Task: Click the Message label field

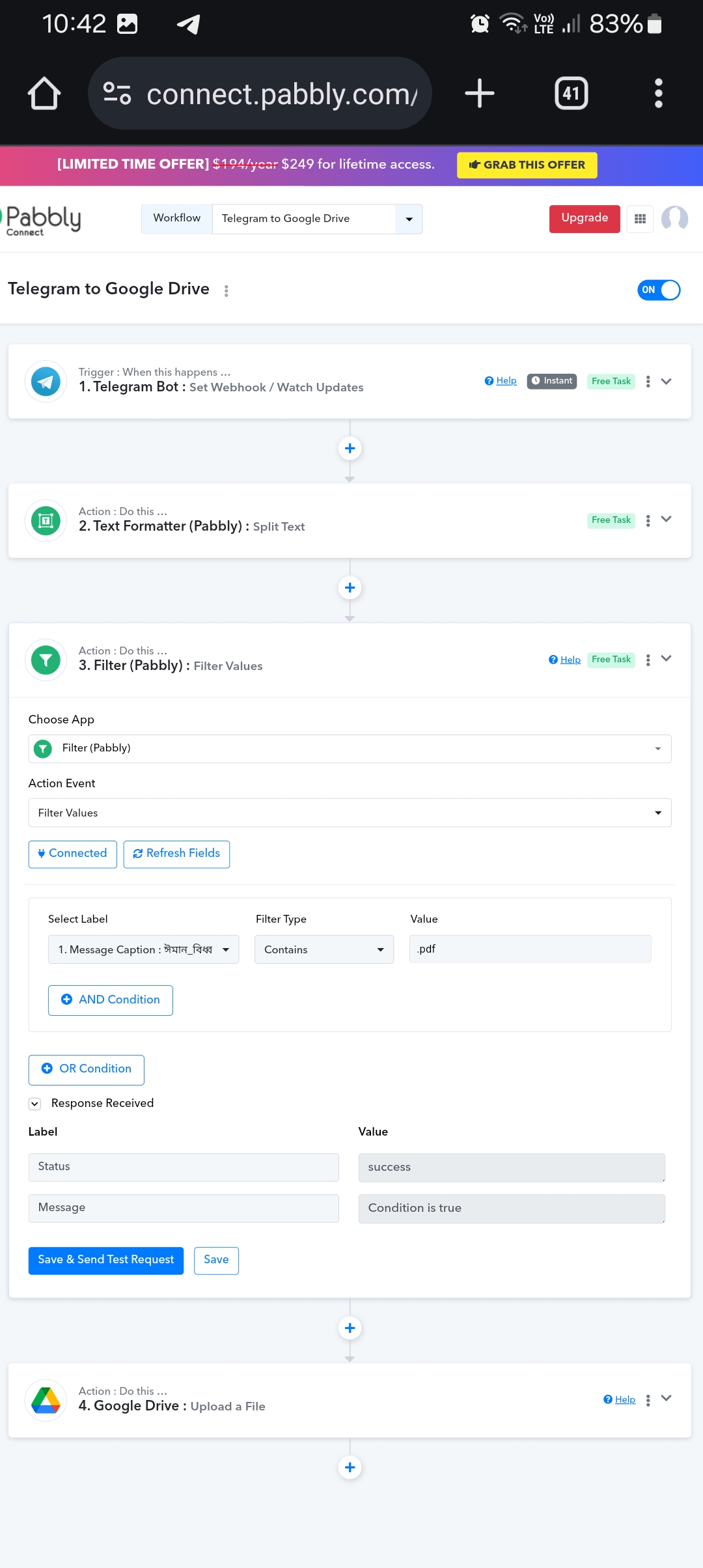Action: click(x=184, y=1209)
